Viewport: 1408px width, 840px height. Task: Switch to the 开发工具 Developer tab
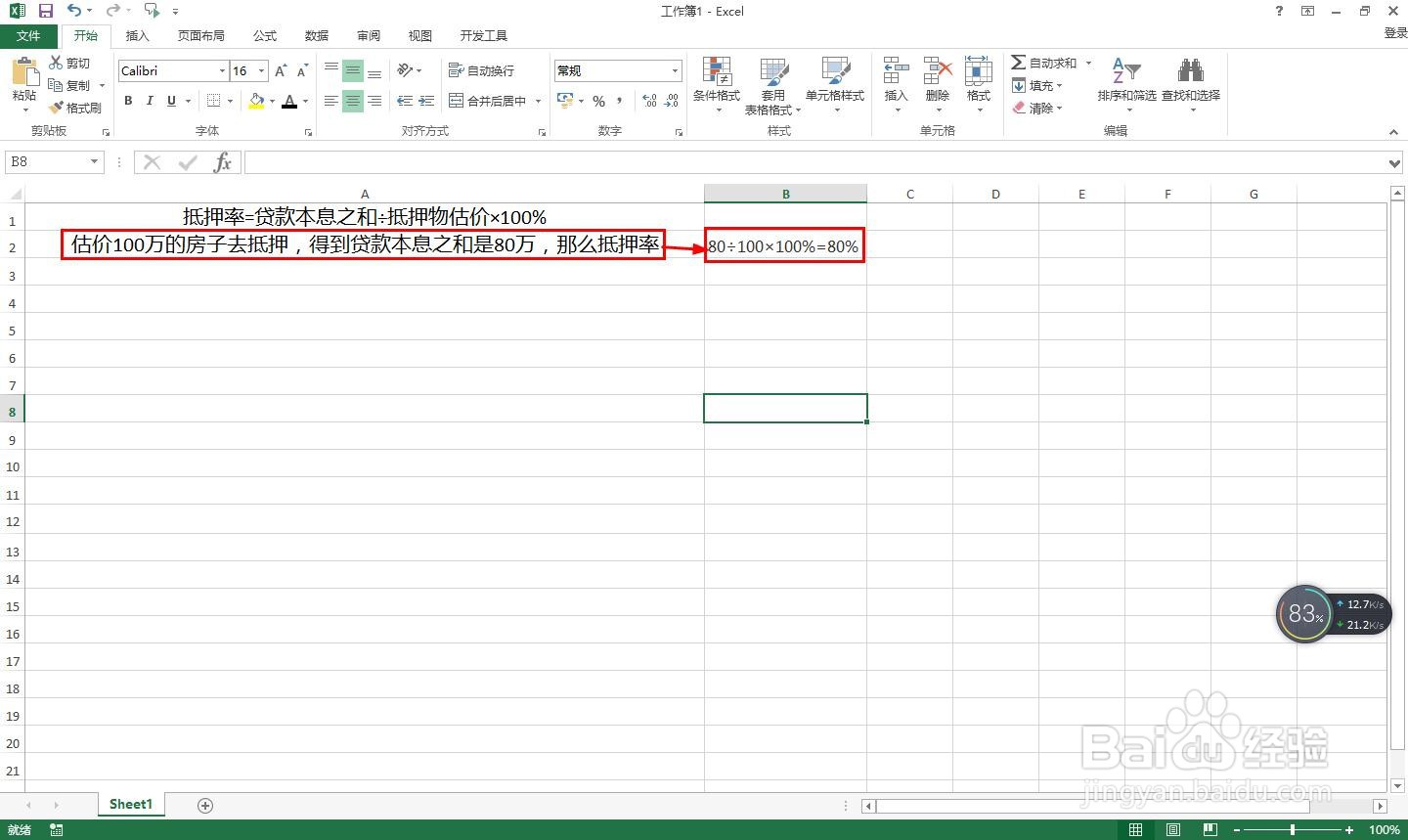click(x=484, y=35)
